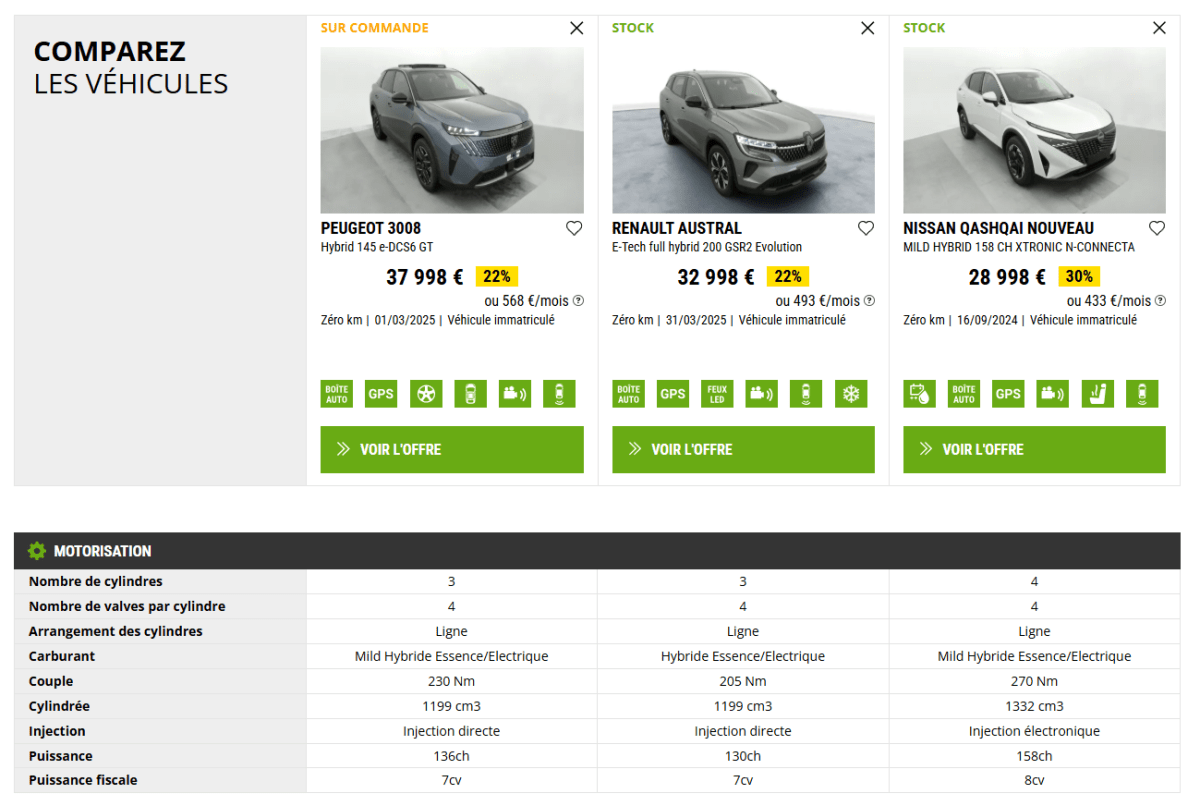The image size is (1200, 806).
Task: Favorite the Nissan Qashqai with heart icon
Action: [1157, 228]
